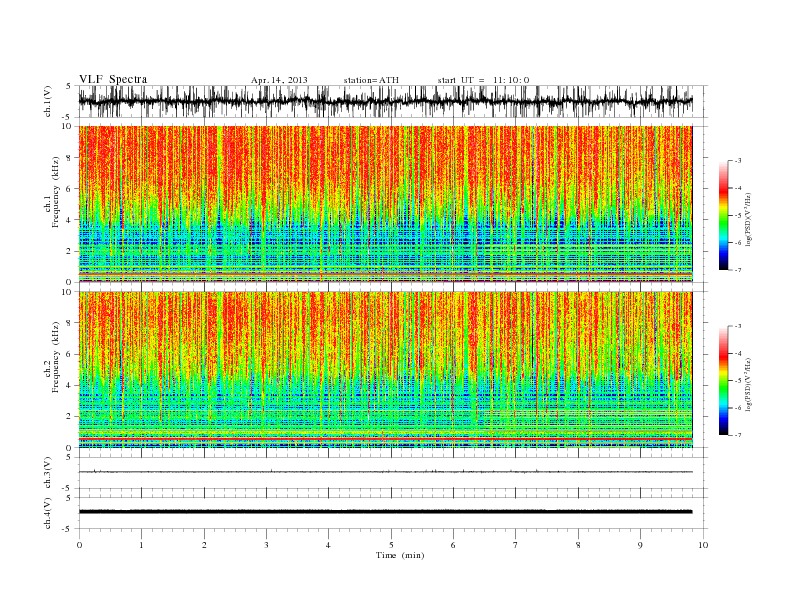
Task: Click the log(PSD) label beside ch.2 color bar
Action: (749, 383)
